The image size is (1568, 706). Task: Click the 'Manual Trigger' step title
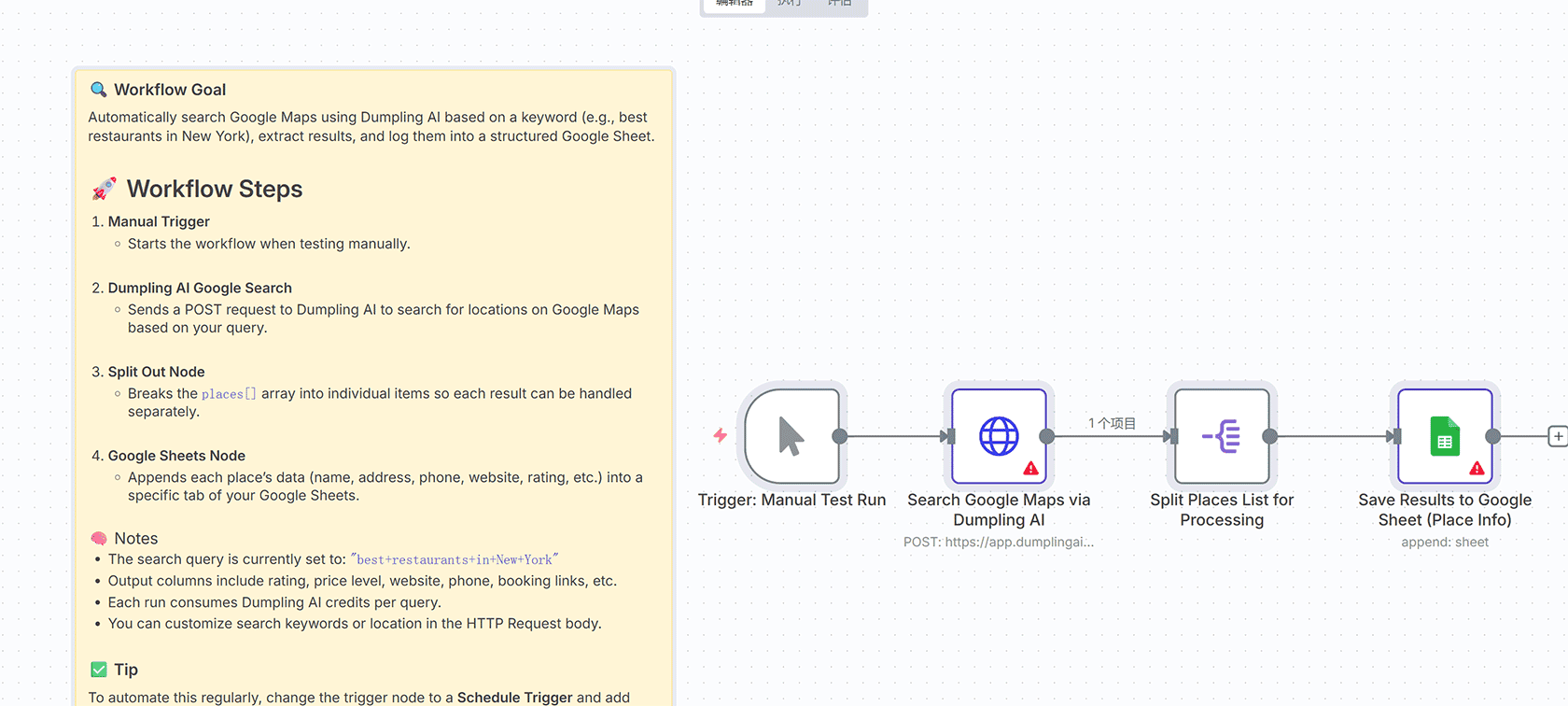pyautogui.click(x=159, y=221)
